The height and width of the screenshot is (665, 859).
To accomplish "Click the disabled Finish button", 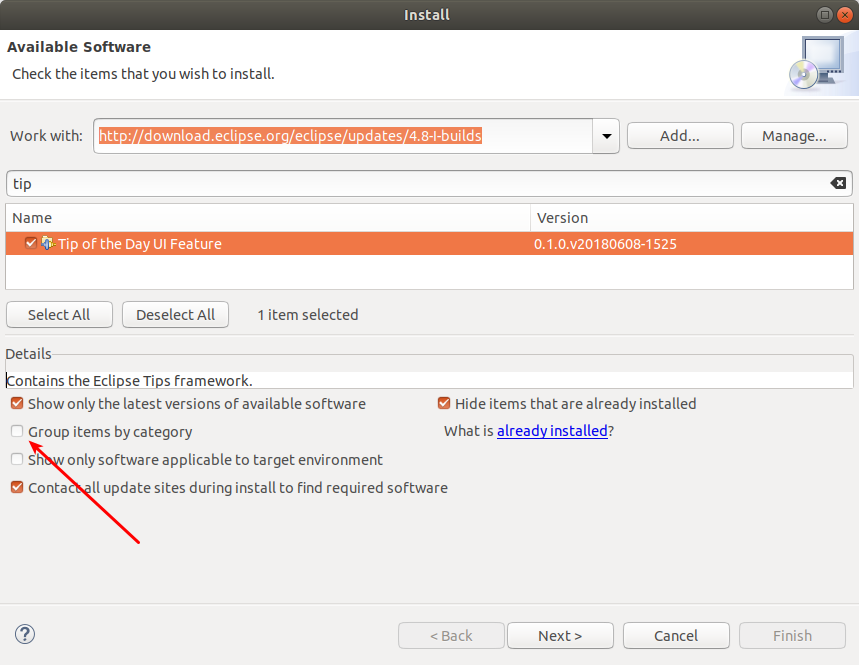I will pos(792,635).
